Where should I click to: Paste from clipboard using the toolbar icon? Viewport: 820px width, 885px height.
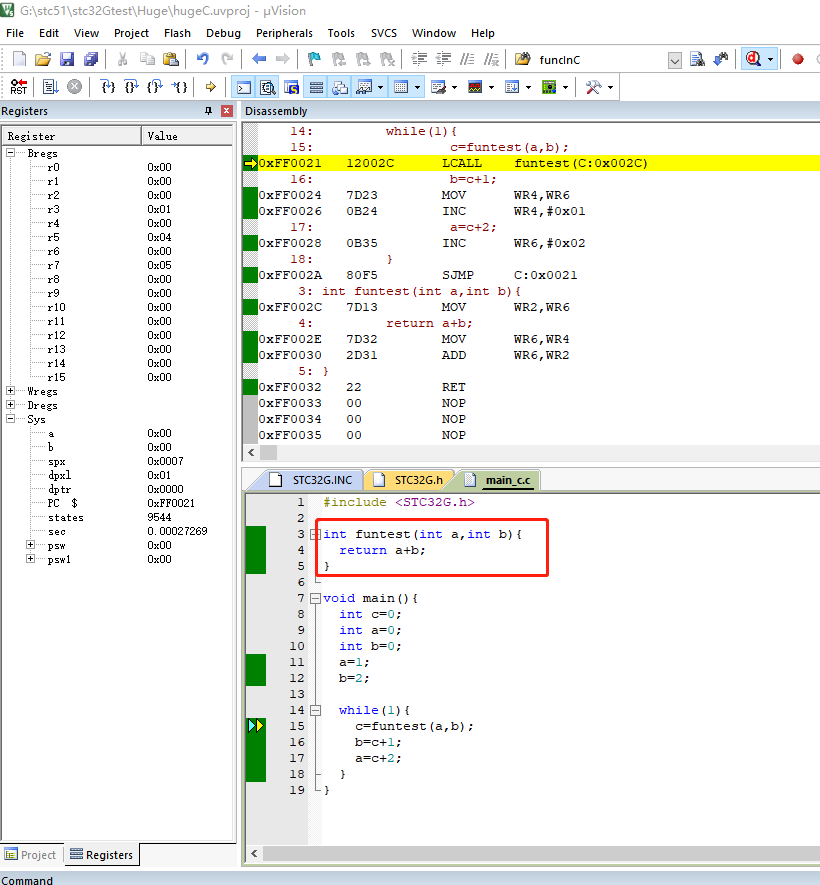point(170,59)
